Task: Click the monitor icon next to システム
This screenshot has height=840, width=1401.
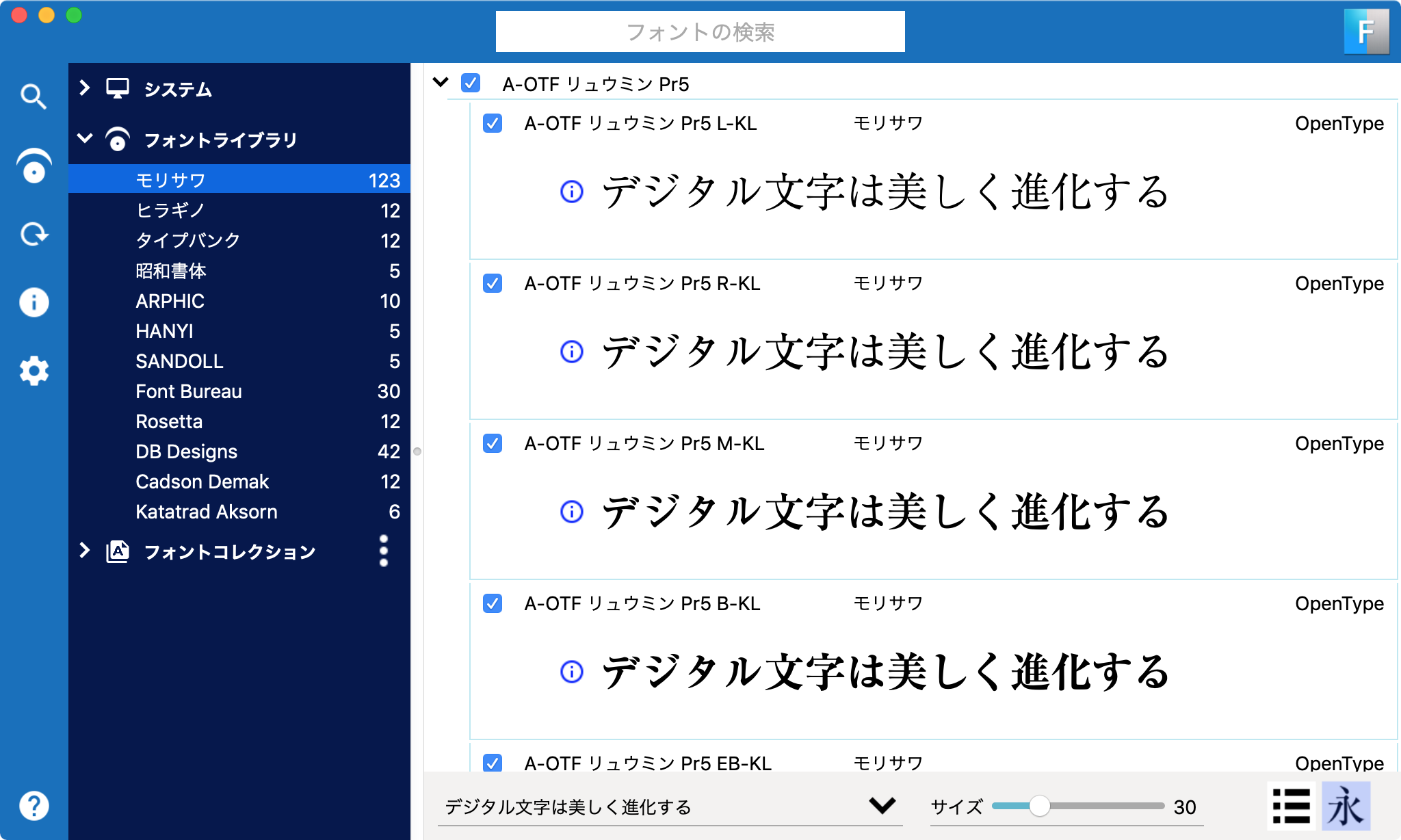Action: (x=118, y=88)
